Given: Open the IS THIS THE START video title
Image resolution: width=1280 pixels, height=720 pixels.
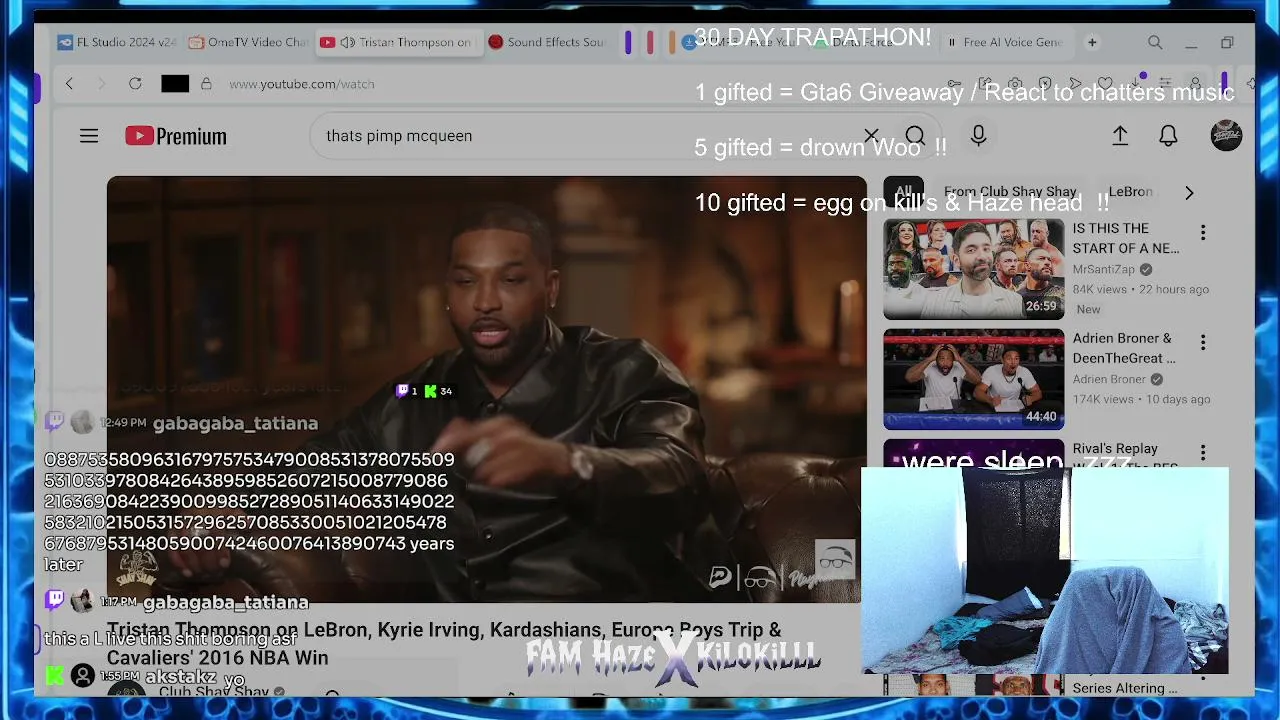Looking at the screenshot, I should pos(1126,238).
